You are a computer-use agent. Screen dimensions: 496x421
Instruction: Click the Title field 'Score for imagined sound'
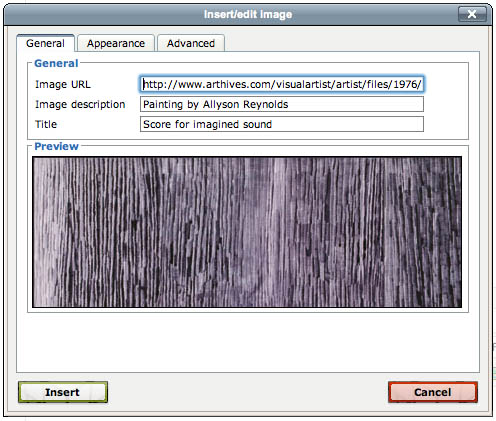(282, 124)
